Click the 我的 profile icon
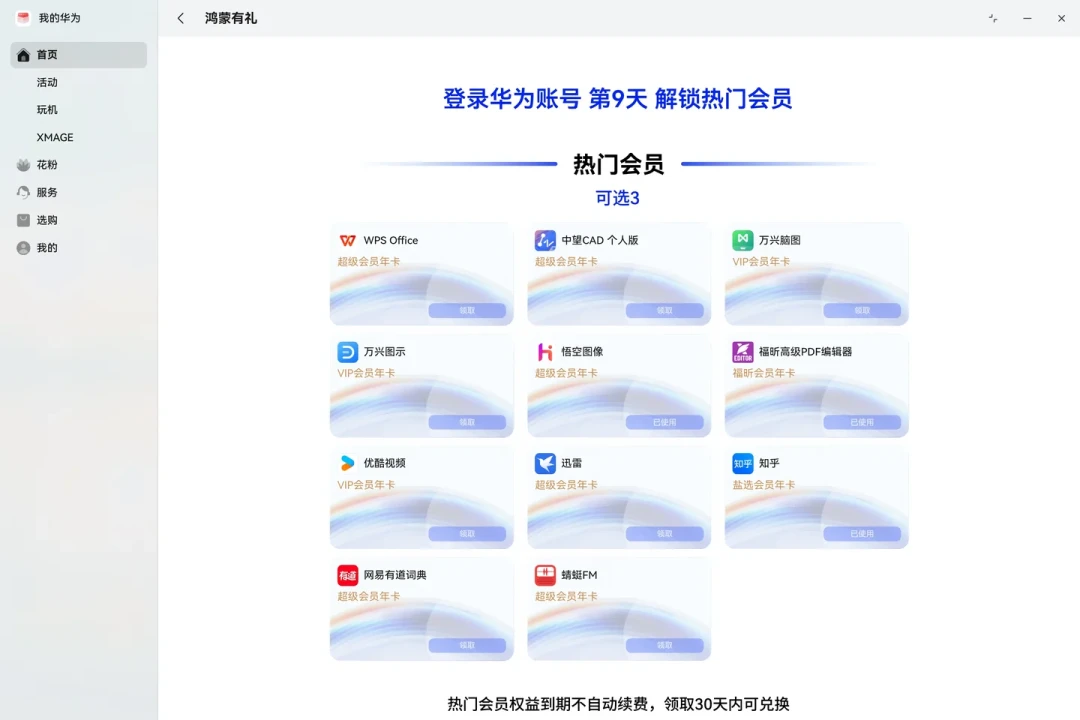Viewport: 1080px width, 720px height. coord(23,248)
